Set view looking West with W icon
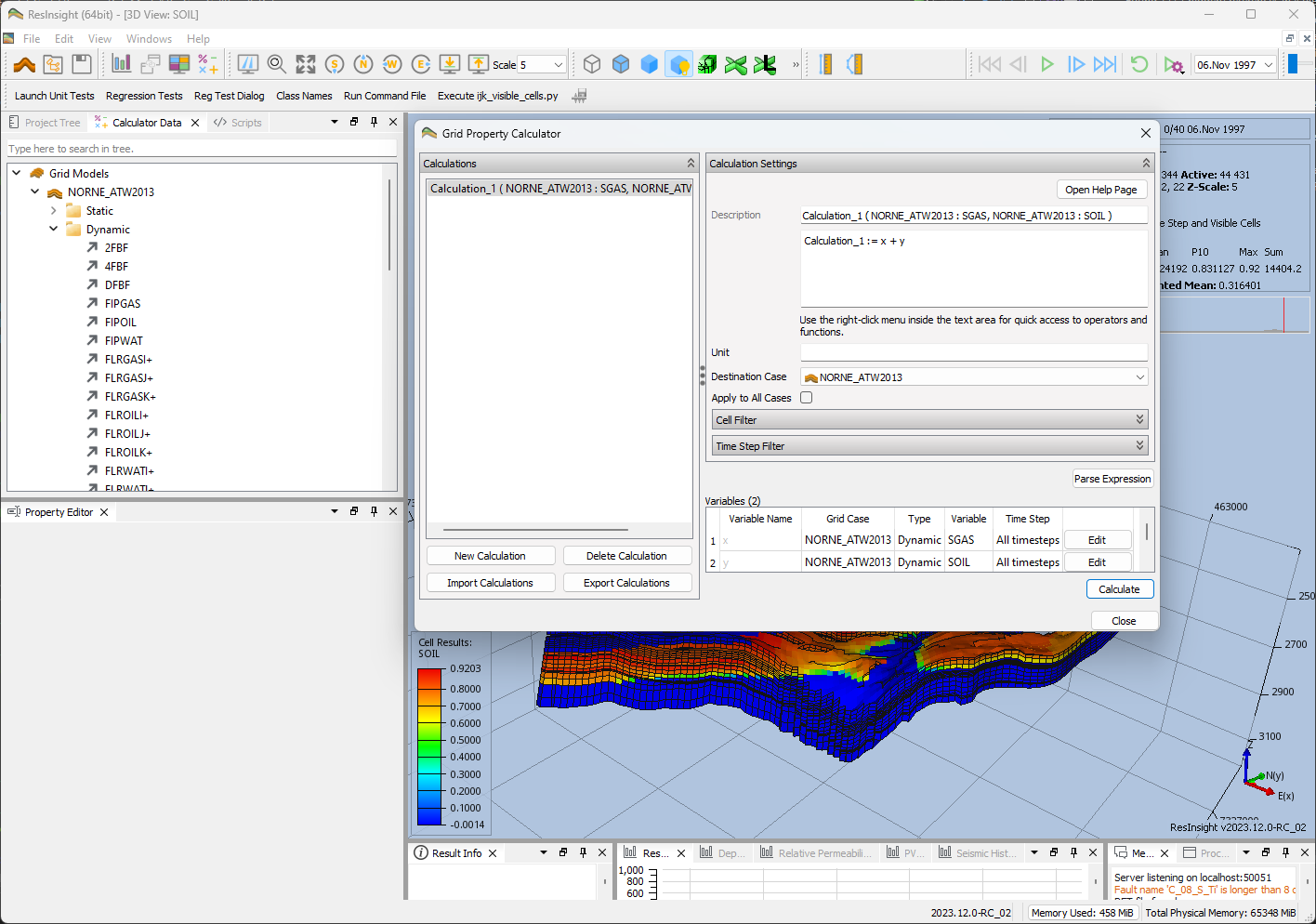 click(392, 64)
